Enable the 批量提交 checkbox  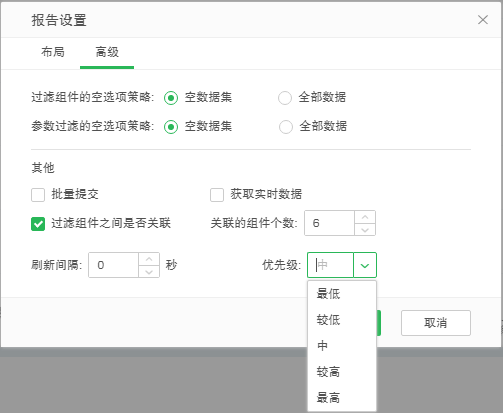pyautogui.click(x=38, y=195)
